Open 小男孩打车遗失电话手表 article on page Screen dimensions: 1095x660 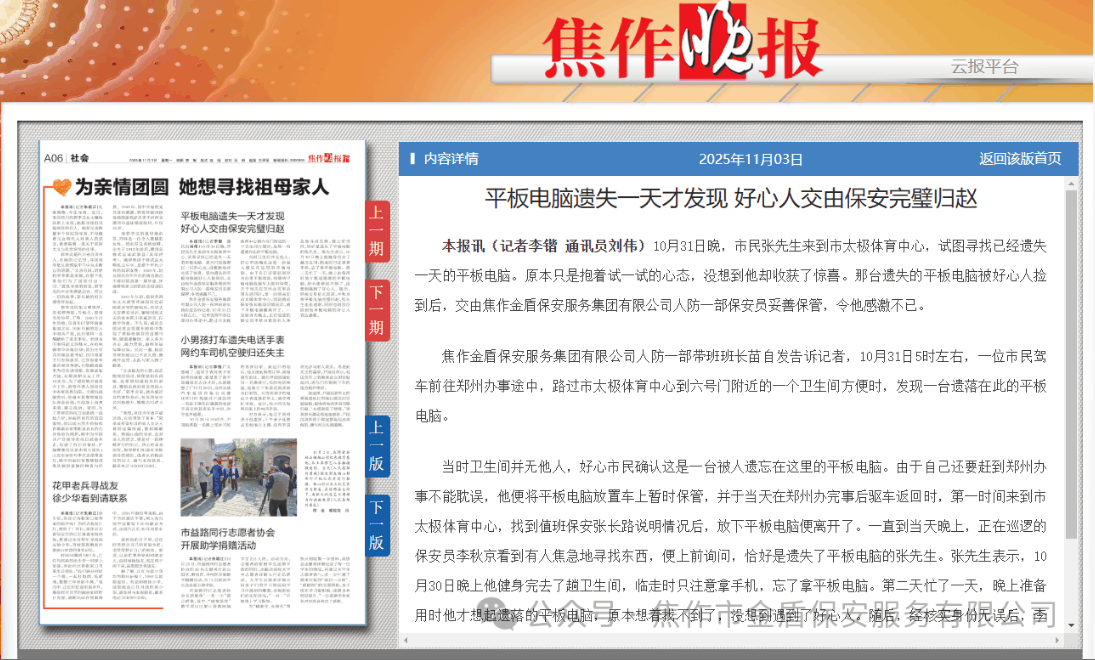tap(232, 345)
